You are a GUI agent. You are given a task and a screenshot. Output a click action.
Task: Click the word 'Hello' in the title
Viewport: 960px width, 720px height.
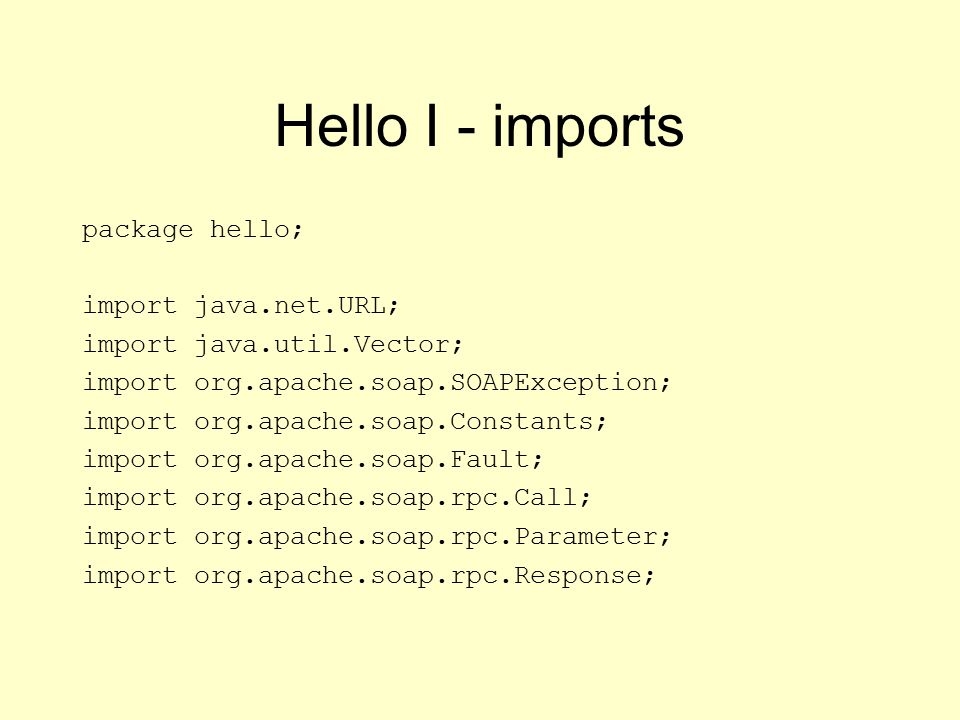(x=341, y=126)
